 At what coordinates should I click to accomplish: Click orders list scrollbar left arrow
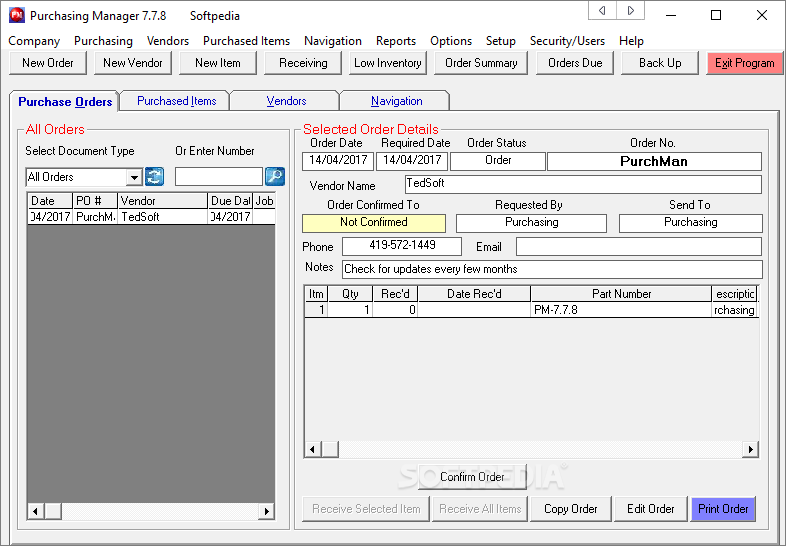coord(35,511)
